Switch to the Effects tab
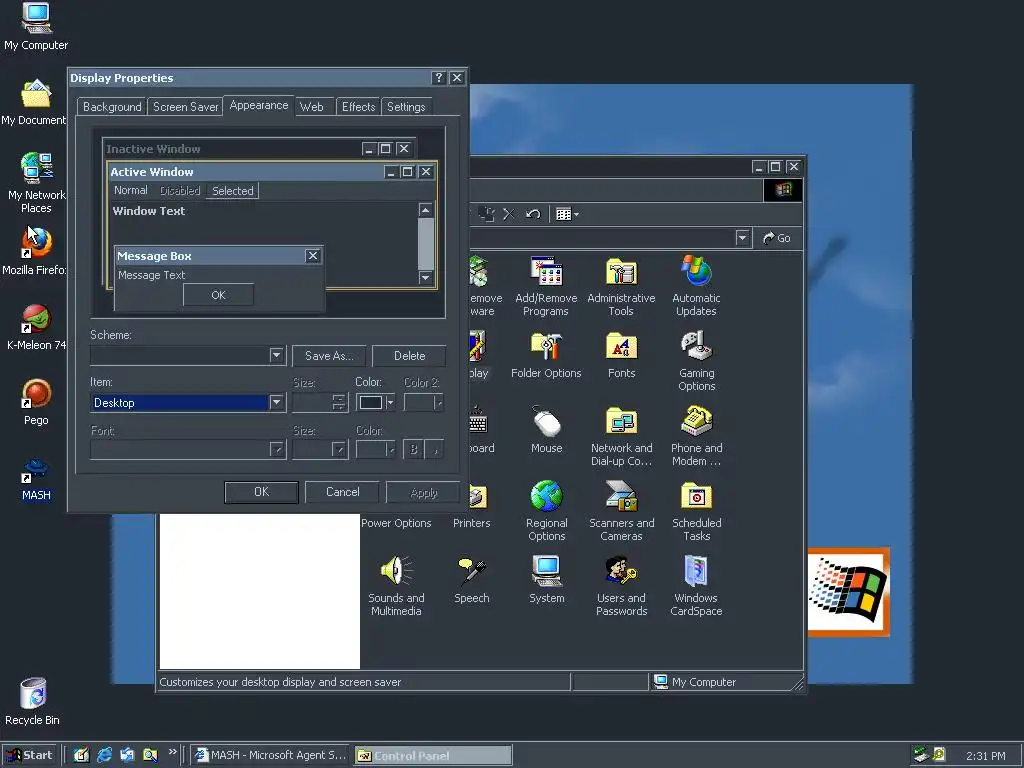 [x=359, y=106]
